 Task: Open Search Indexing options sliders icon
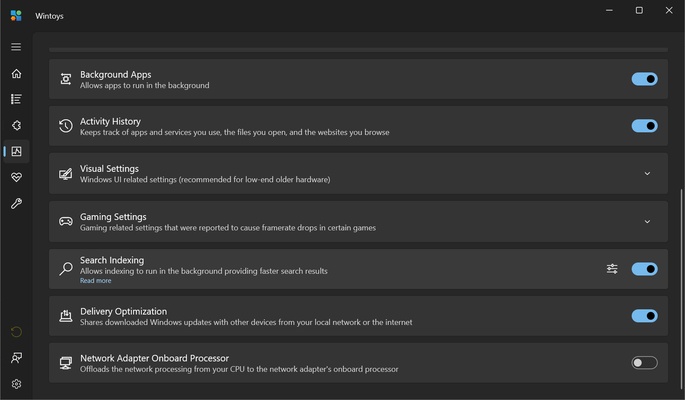(612, 269)
